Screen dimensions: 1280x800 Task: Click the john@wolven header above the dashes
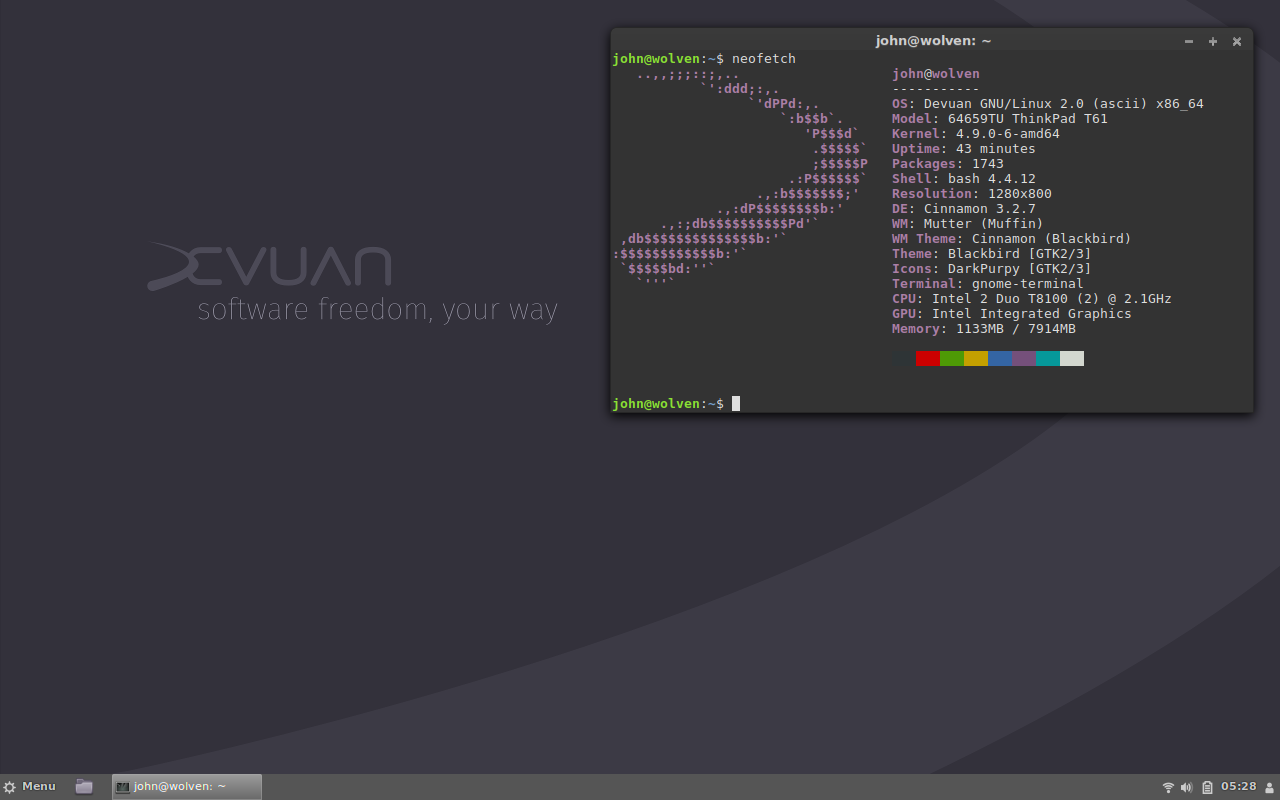point(936,74)
